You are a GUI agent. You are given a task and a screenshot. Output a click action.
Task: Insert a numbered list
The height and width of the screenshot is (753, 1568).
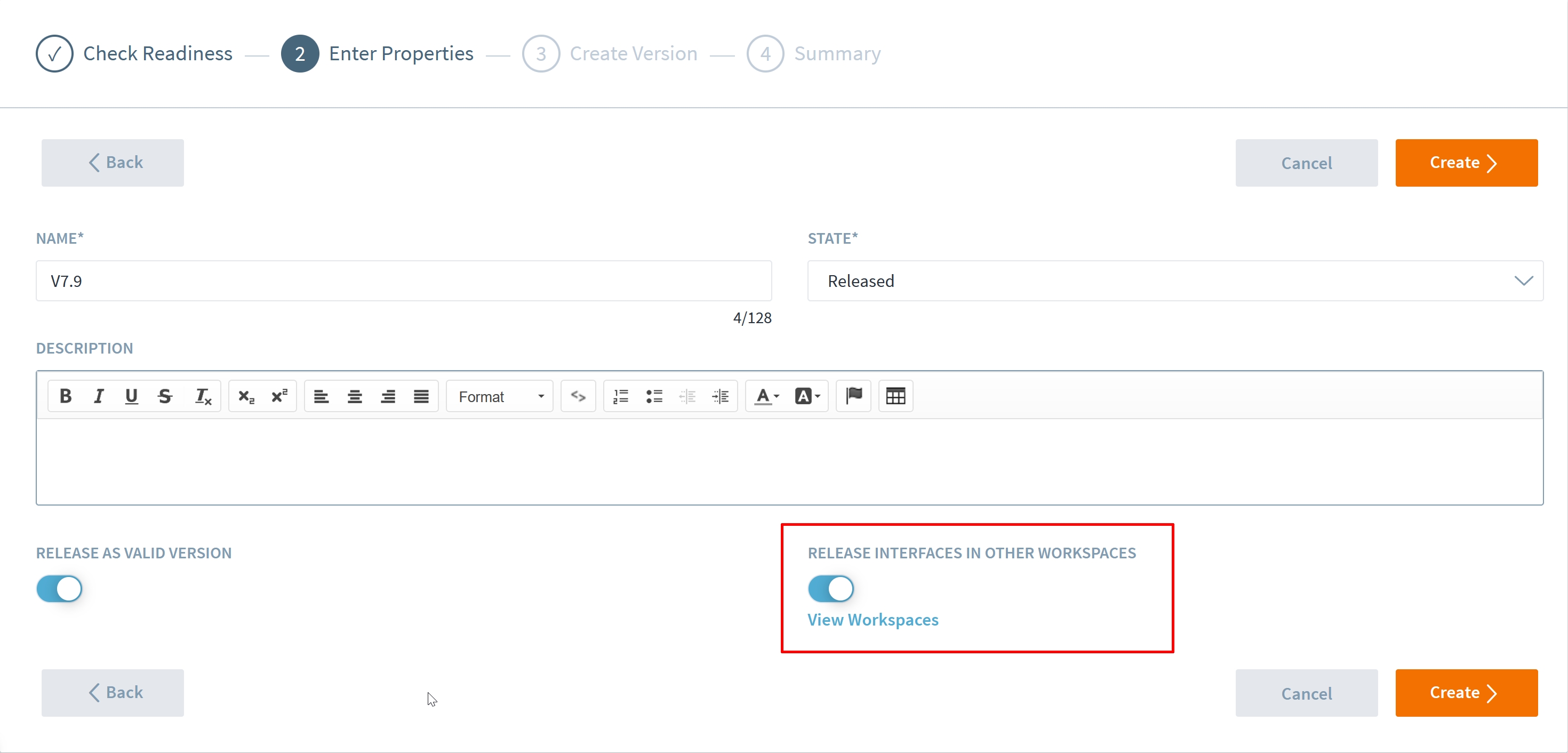pyautogui.click(x=620, y=396)
